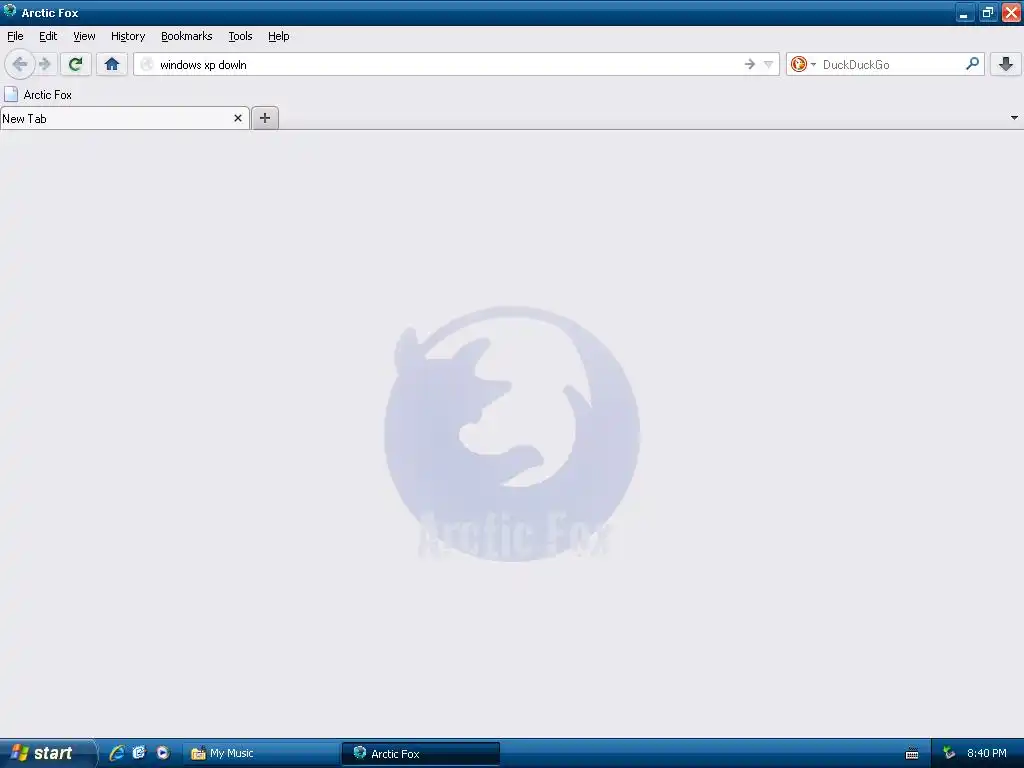Viewport: 1024px width, 768px height.
Task: Open the Windows Start menu
Action: pyautogui.click(x=47, y=753)
